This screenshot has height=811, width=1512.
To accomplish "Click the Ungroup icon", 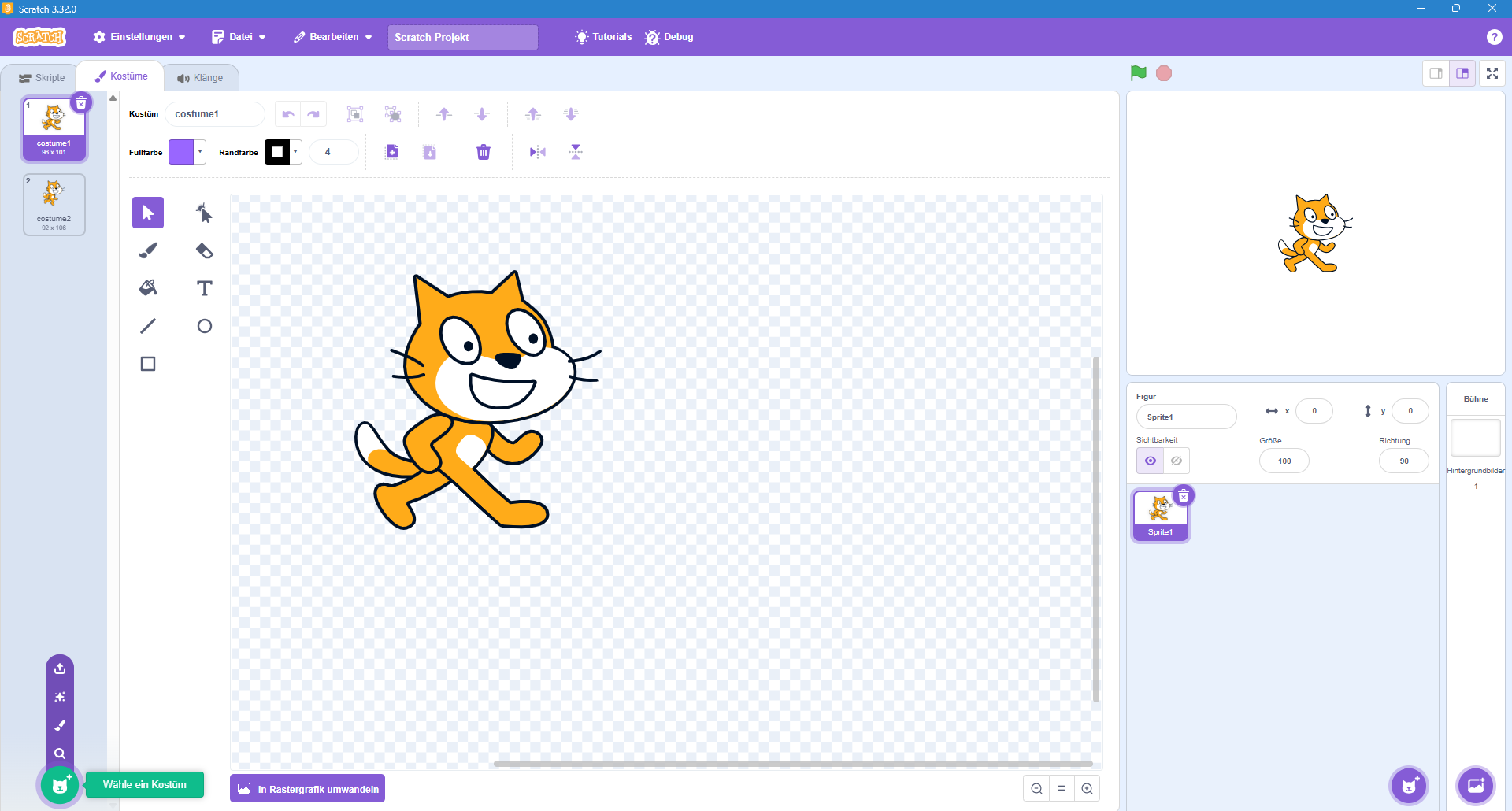I will click(393, 114).
